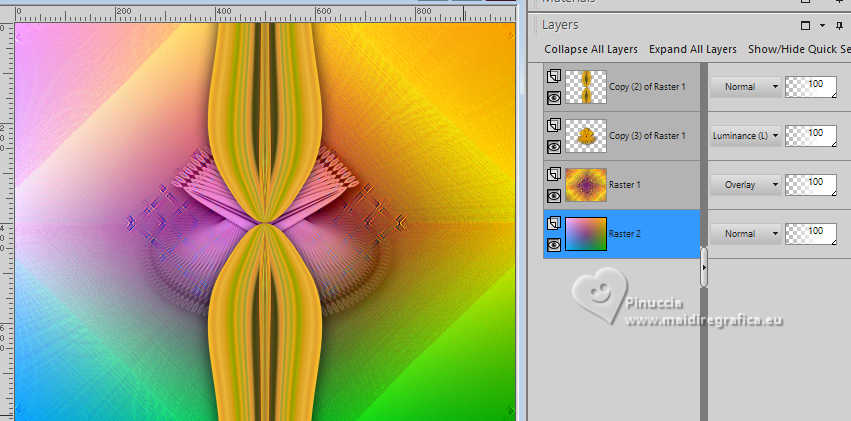This screenshot has width=851, height=421.
Task: Click Collapse All Layers
Action: [591, 49]
